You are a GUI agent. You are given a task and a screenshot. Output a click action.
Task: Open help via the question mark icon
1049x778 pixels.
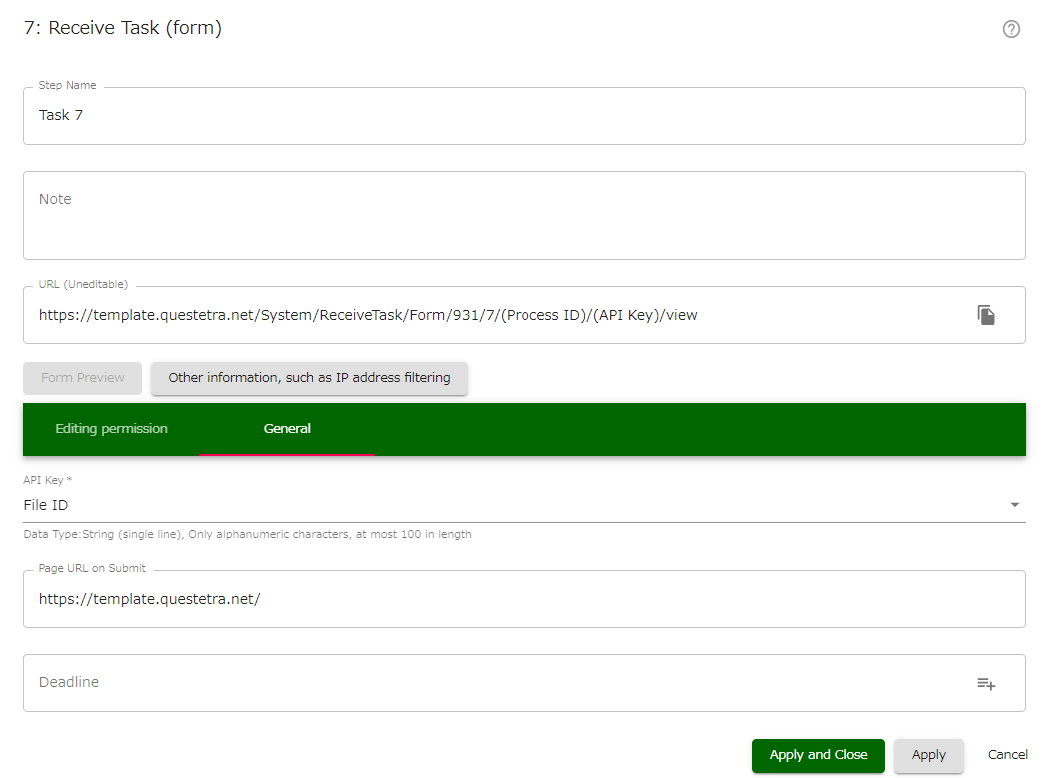coord(1011,29)
